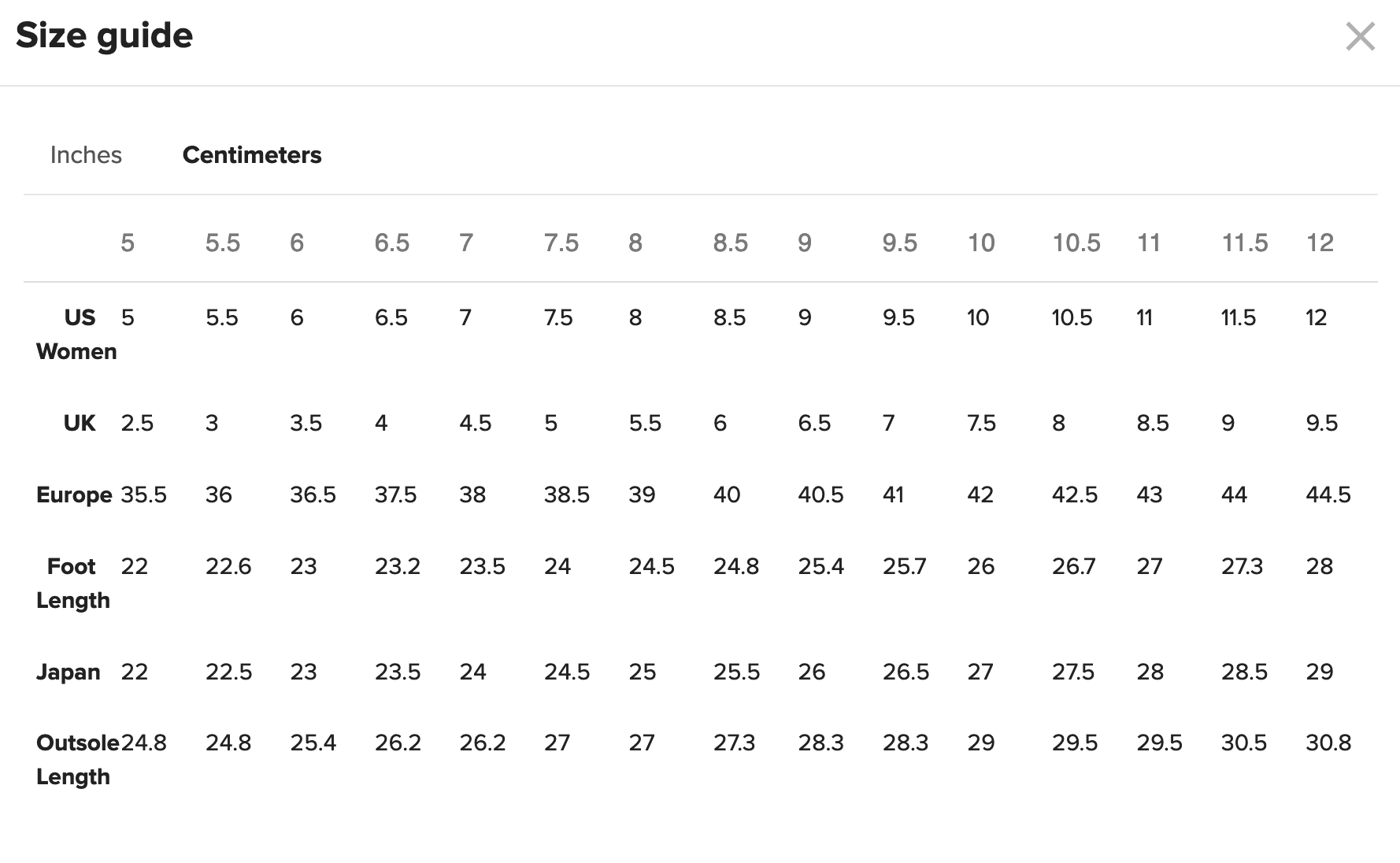Click the Japan row label

pyautogui.click(x=69, y=672)
